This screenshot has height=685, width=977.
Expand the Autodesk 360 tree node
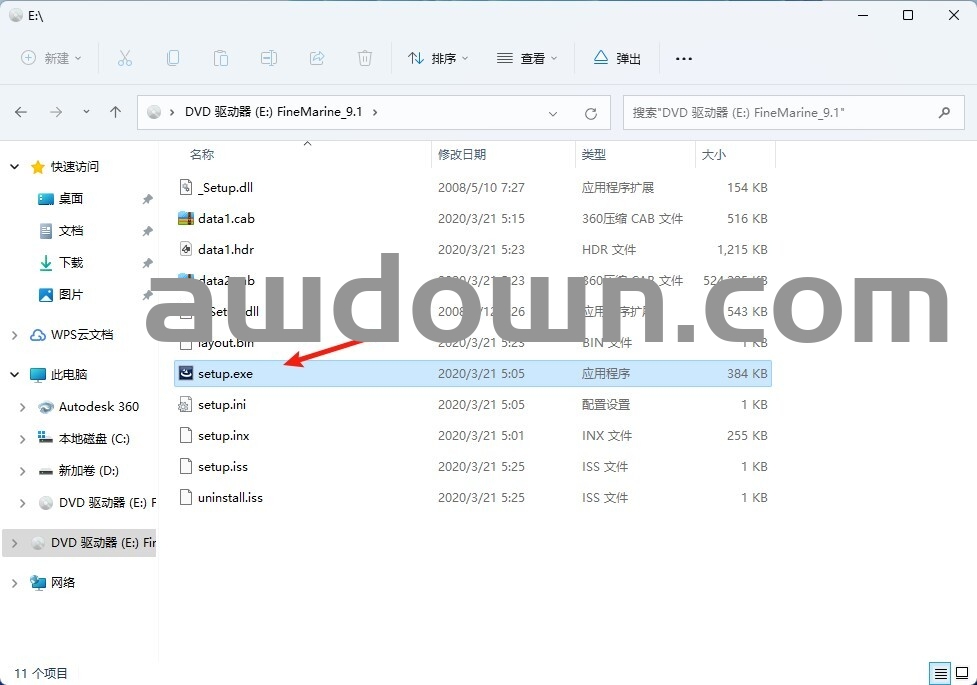pos(23,407)
